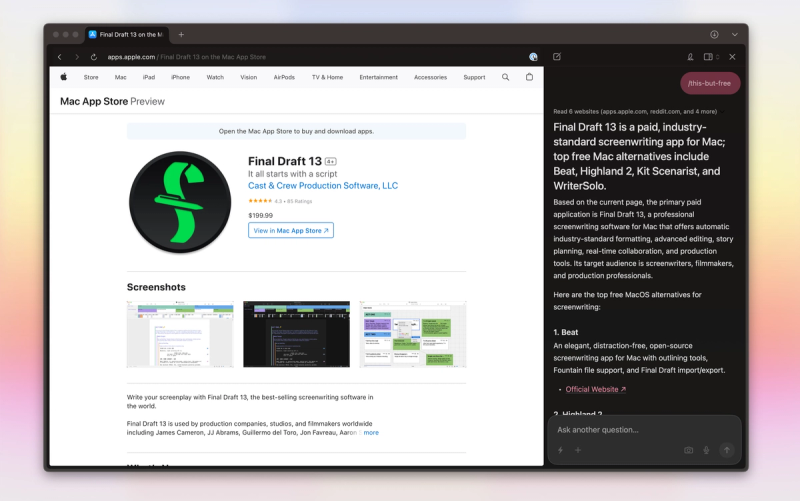Click the up-arrow send button
This screenshot has width=800, height=501.
[x=727, y=449]
